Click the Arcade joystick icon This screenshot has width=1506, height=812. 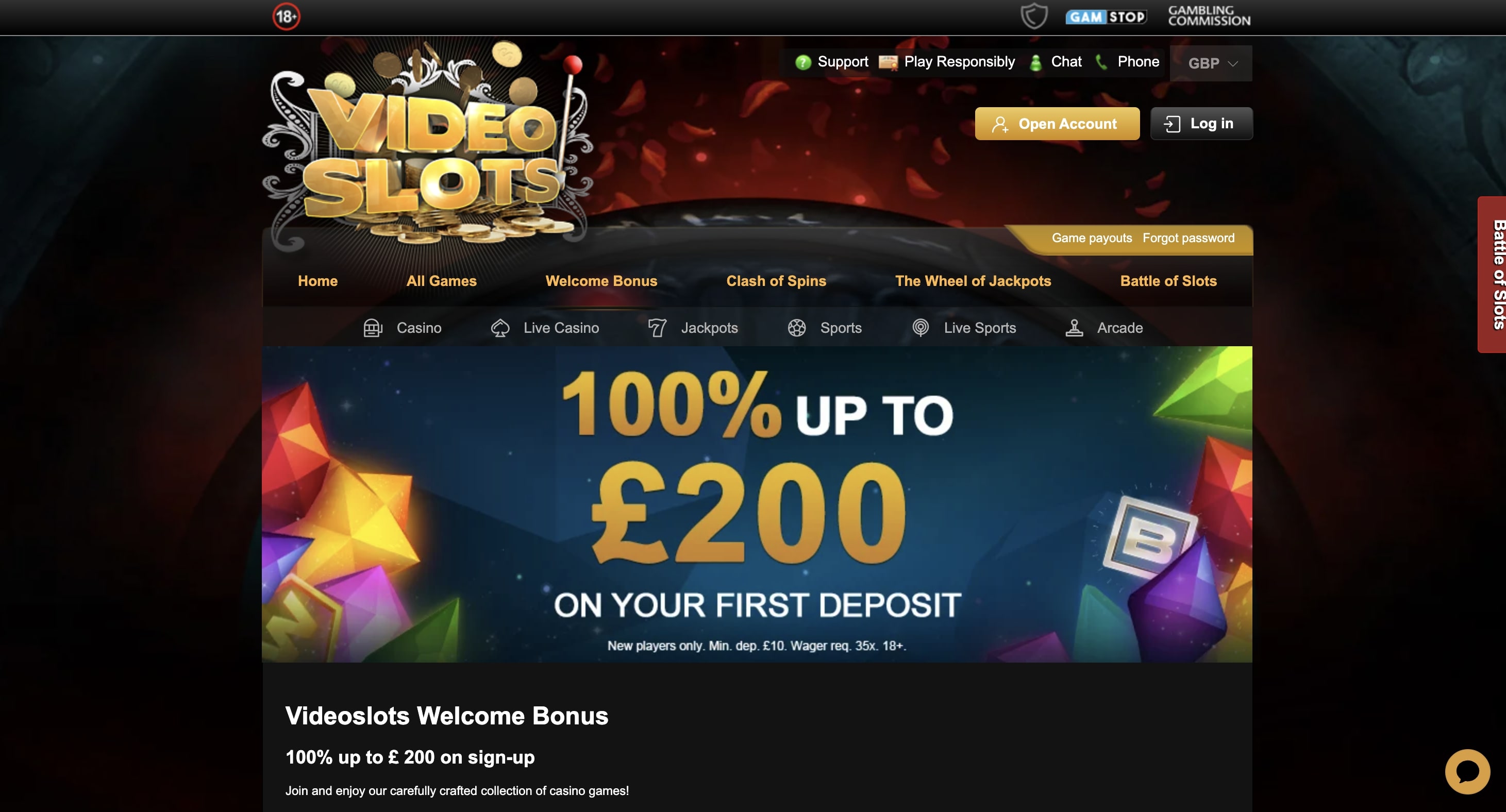click(x=1074, y=328)
